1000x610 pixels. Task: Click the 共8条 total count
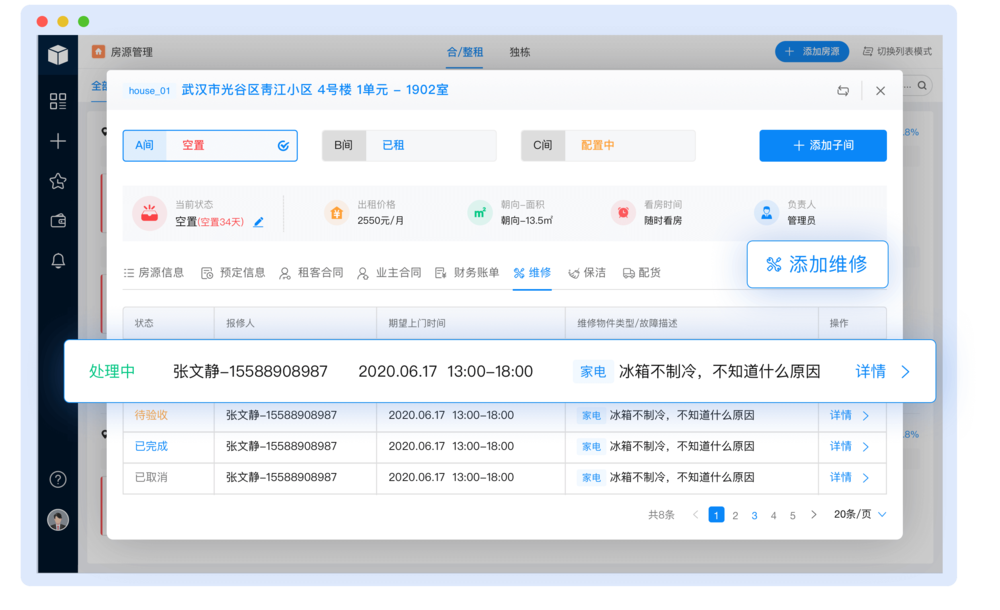click(661, 515)
